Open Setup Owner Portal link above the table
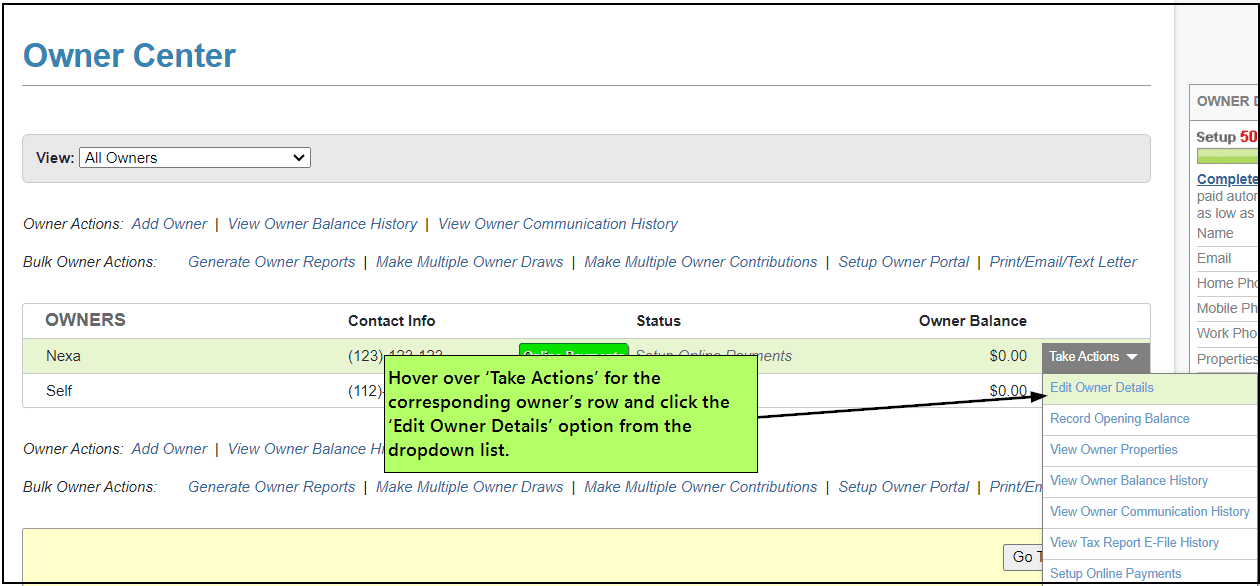 pos(903,262)
